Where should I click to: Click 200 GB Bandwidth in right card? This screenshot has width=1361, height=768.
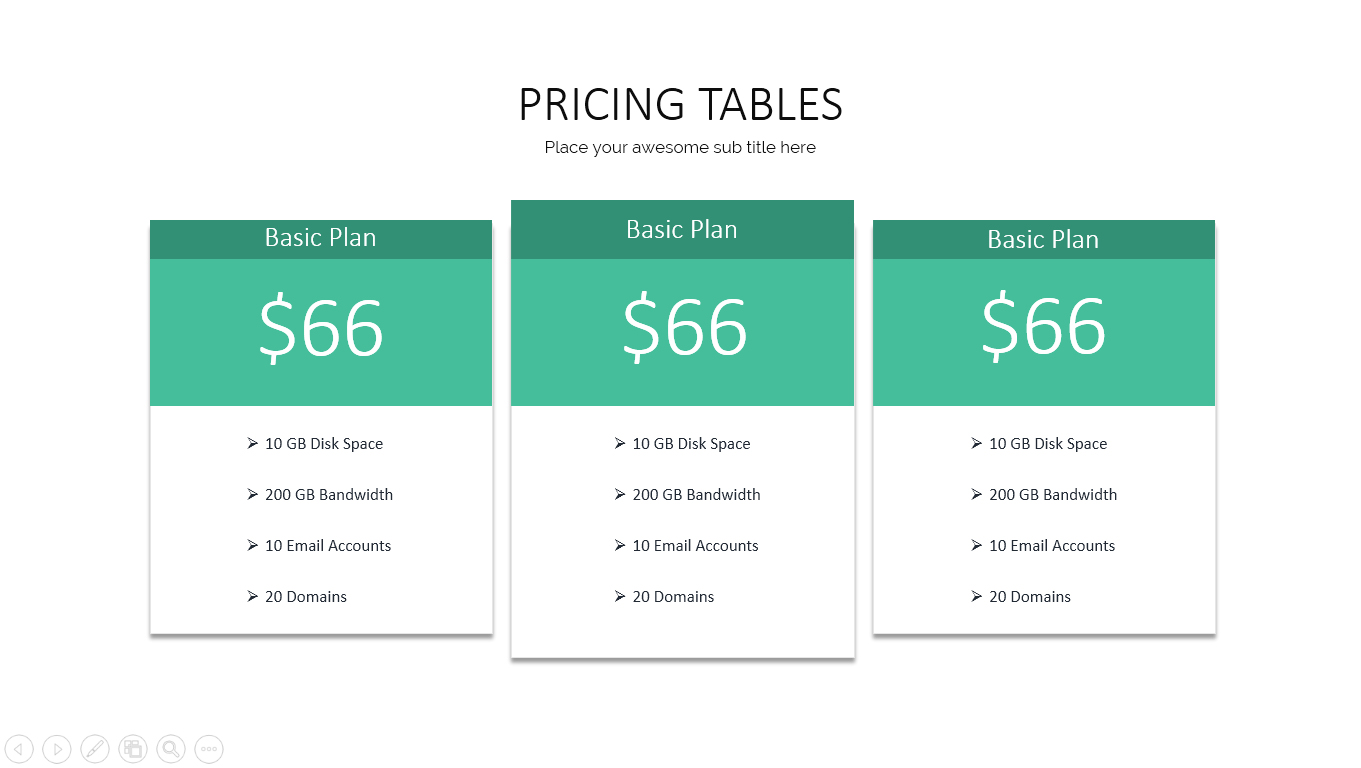tap(1052, 495)
